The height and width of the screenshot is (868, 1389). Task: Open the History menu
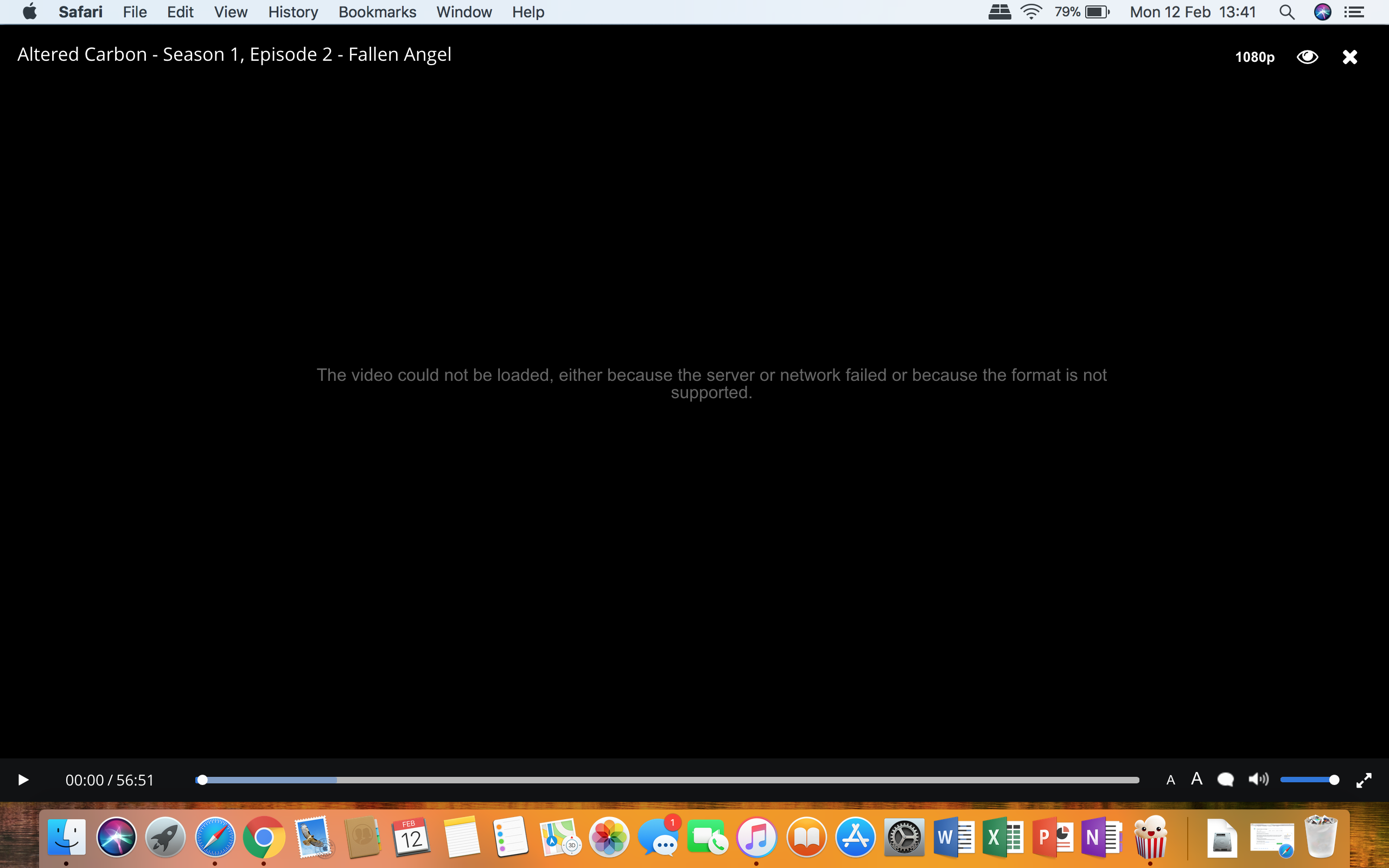tap(293, 11)
